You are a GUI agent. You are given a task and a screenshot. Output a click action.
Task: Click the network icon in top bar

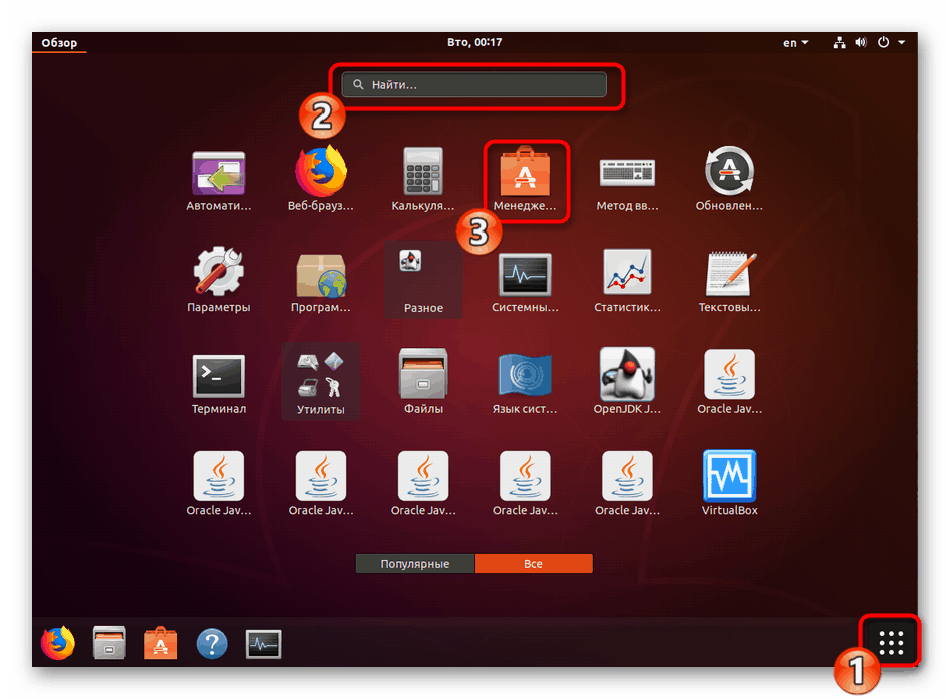[839, 42]
